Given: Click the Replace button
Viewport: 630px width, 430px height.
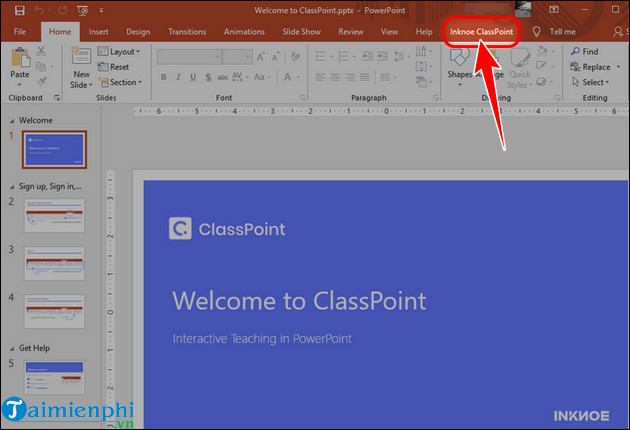Looking at the screenshot, I should pyautogui.click(x=595, y=67).
